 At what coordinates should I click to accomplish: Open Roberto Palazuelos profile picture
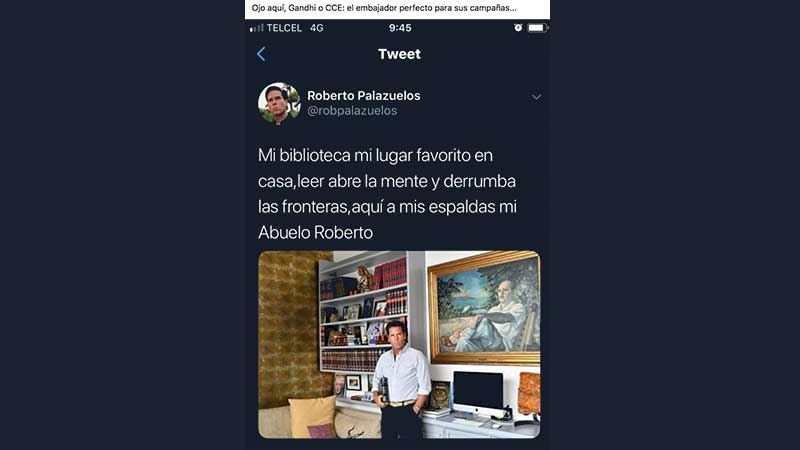click(279, 104)
